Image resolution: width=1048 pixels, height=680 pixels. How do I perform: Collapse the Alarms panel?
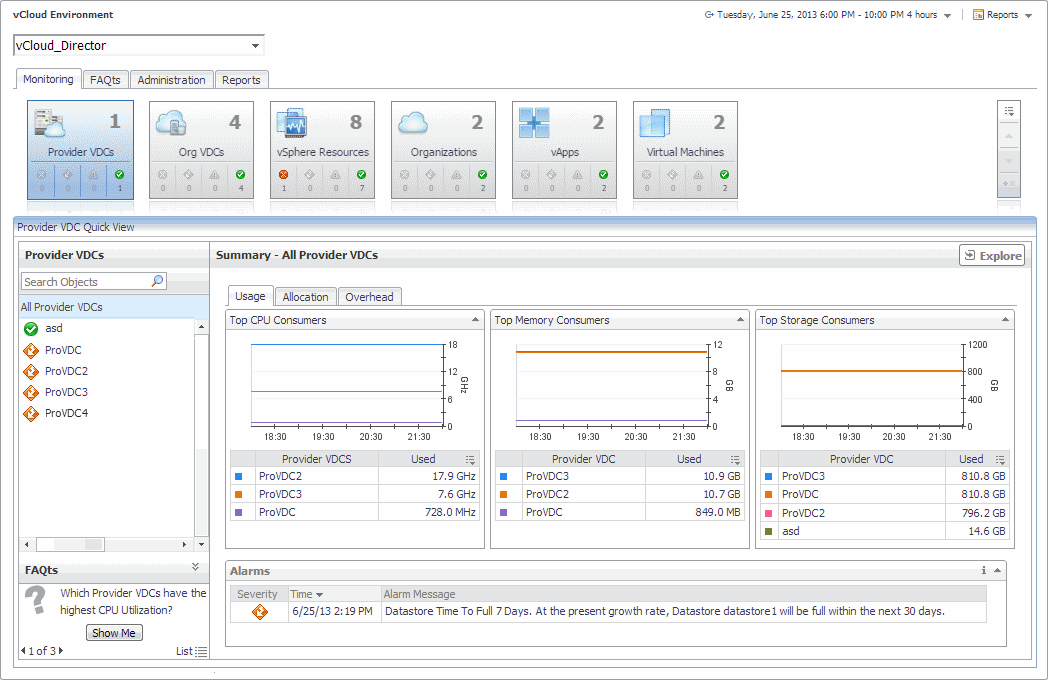[x=998, y=570]
